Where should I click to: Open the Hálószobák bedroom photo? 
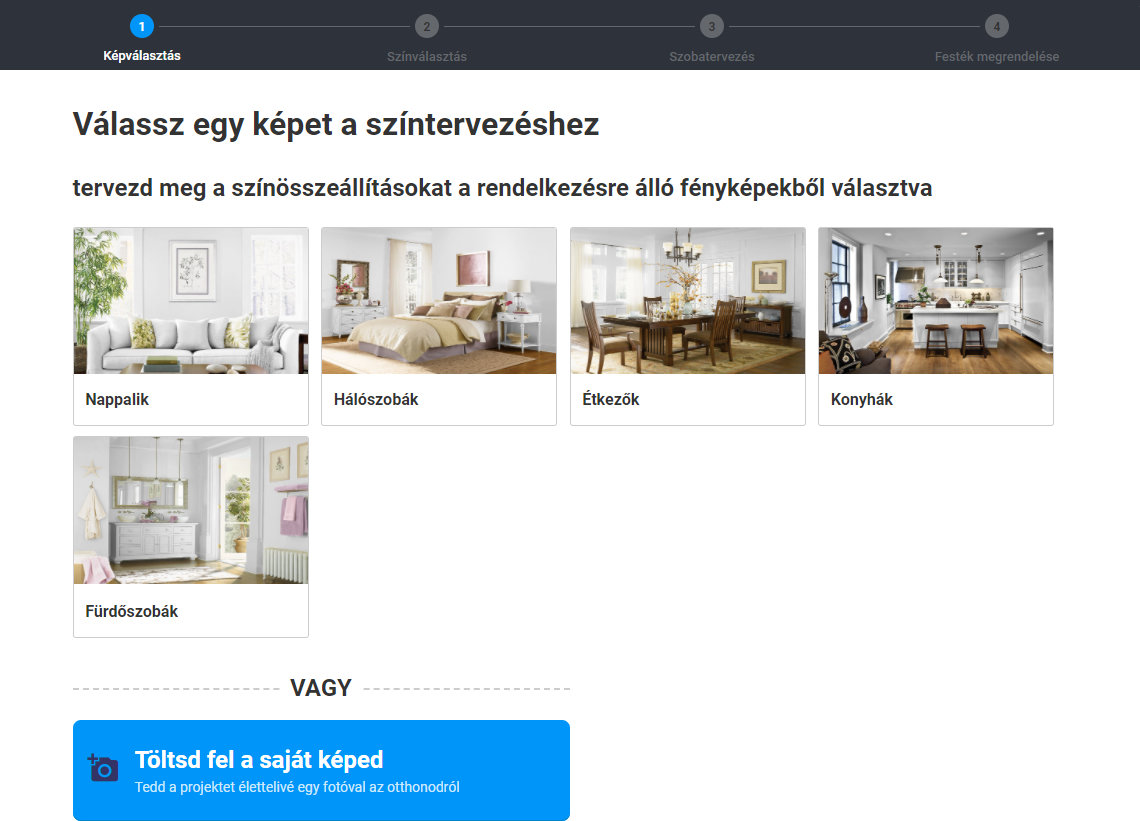(x=439, y=301)
